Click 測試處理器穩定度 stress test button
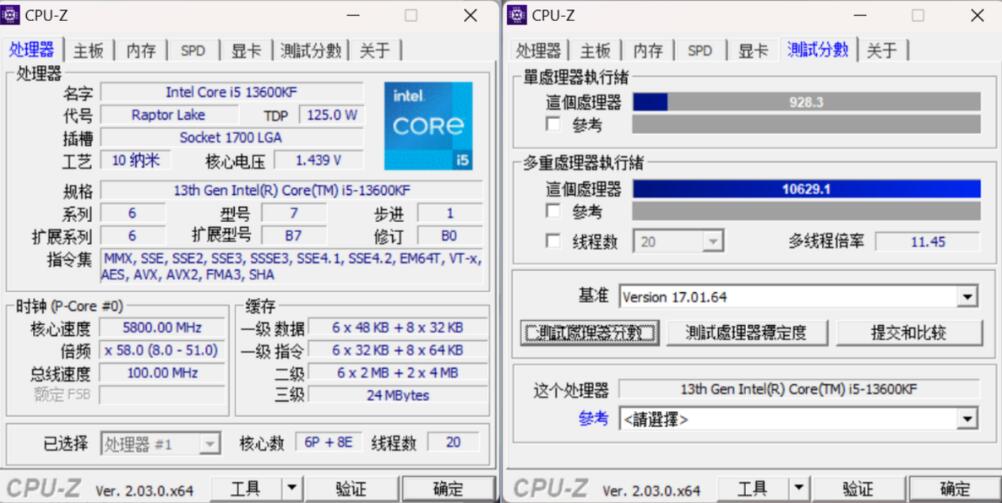Viewport: 1002px width, 503px height. [746, 333]
